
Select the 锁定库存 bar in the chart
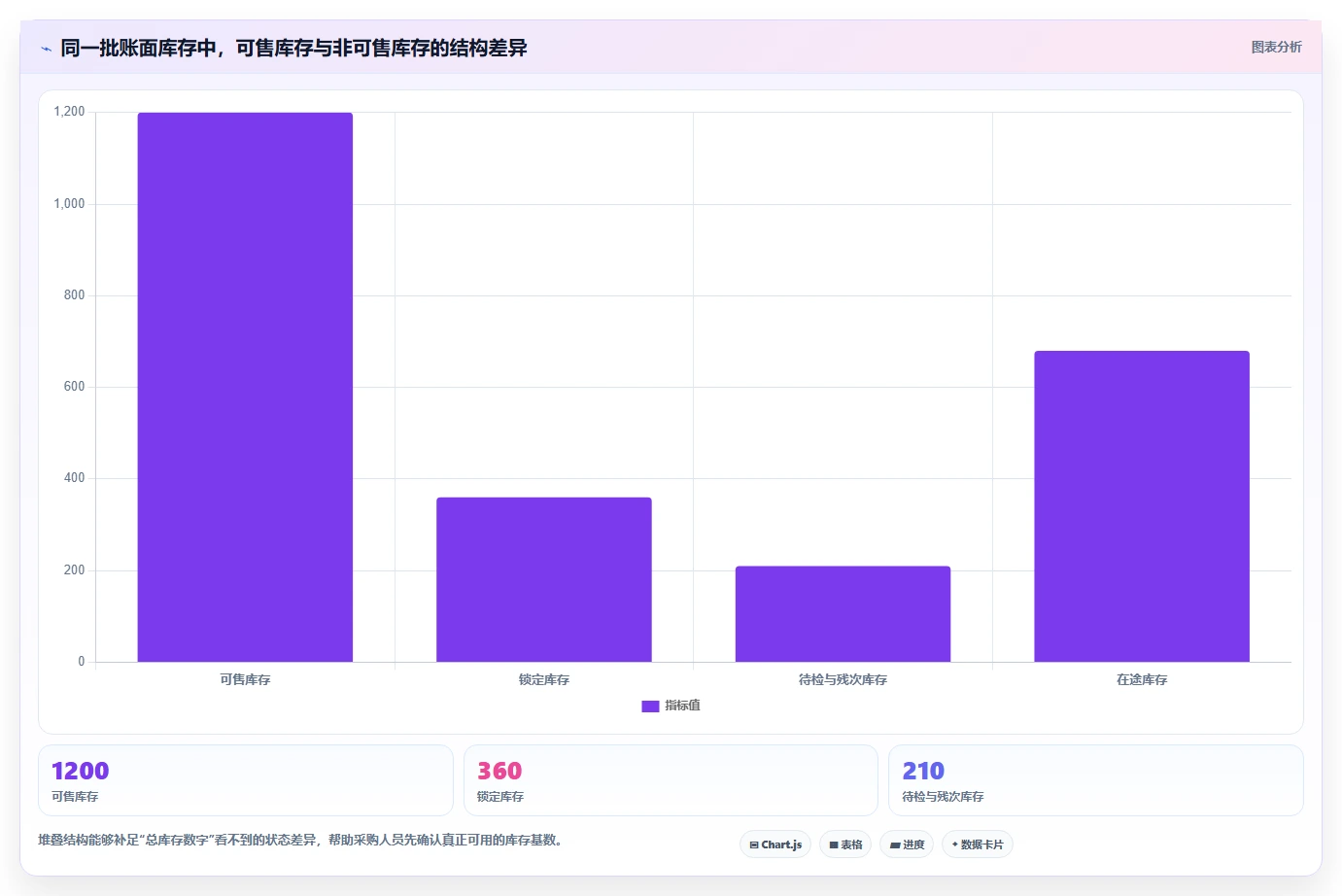click(544, 579)
